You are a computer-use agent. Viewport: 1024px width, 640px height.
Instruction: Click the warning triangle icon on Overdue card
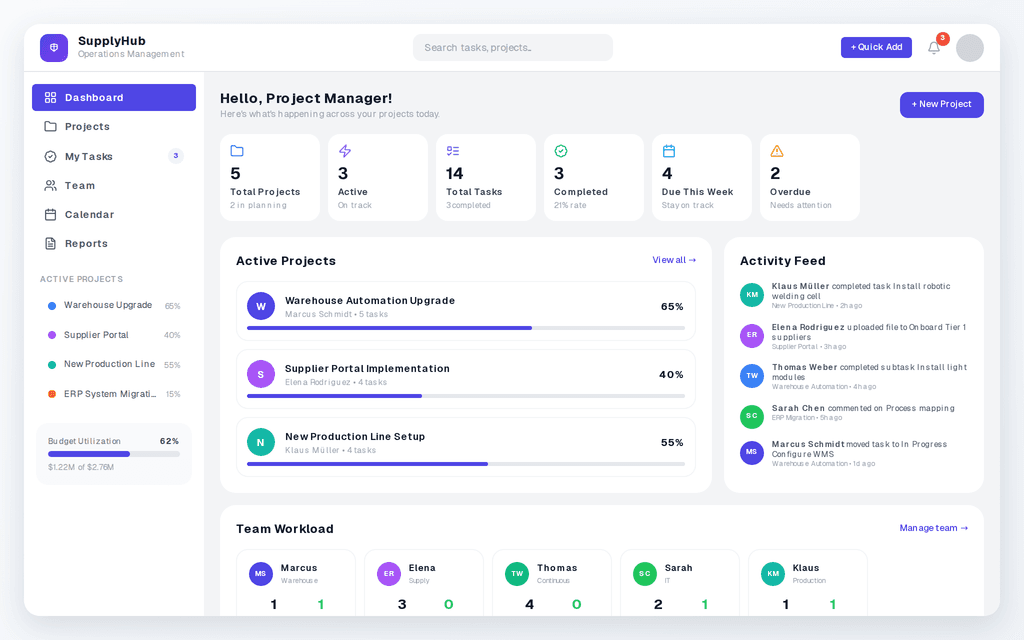[x=776, y=151]
